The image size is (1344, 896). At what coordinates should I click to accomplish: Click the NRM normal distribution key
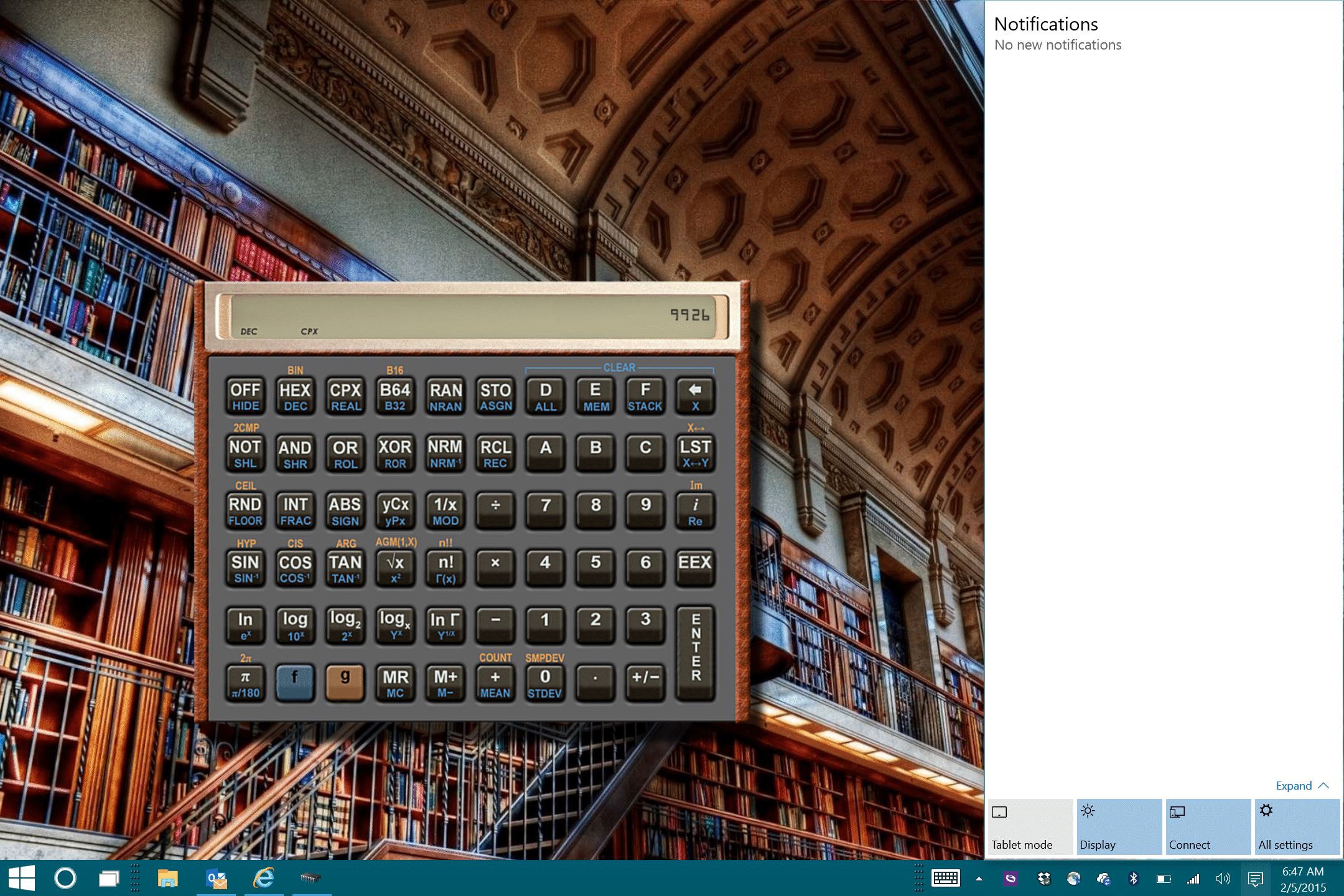(446, 454)
